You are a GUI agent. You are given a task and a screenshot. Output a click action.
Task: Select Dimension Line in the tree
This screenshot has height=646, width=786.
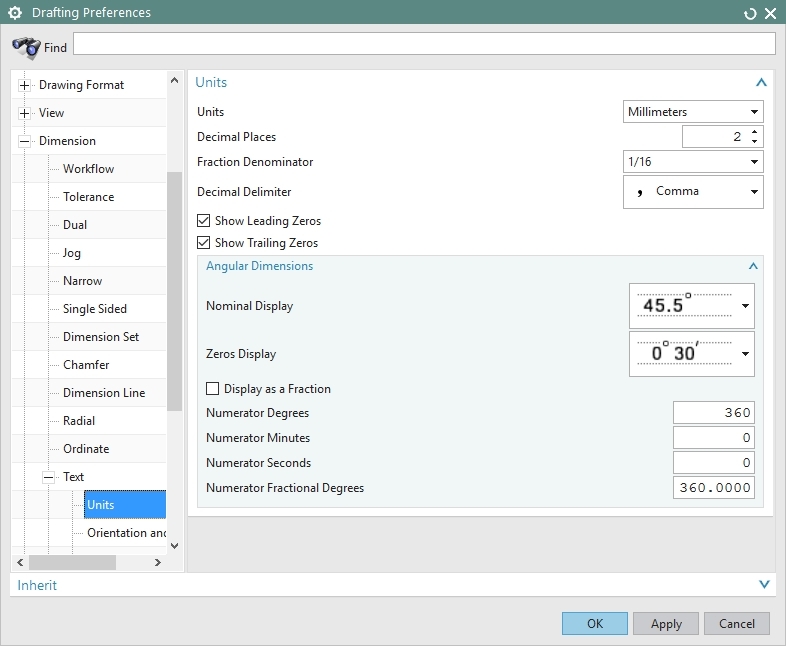click(x=104, y=393)
